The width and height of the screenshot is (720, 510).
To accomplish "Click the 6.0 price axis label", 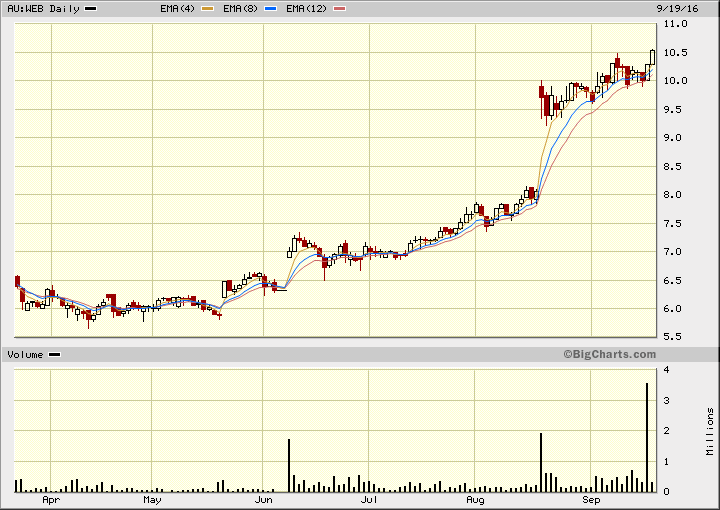I will coord(675,308).
